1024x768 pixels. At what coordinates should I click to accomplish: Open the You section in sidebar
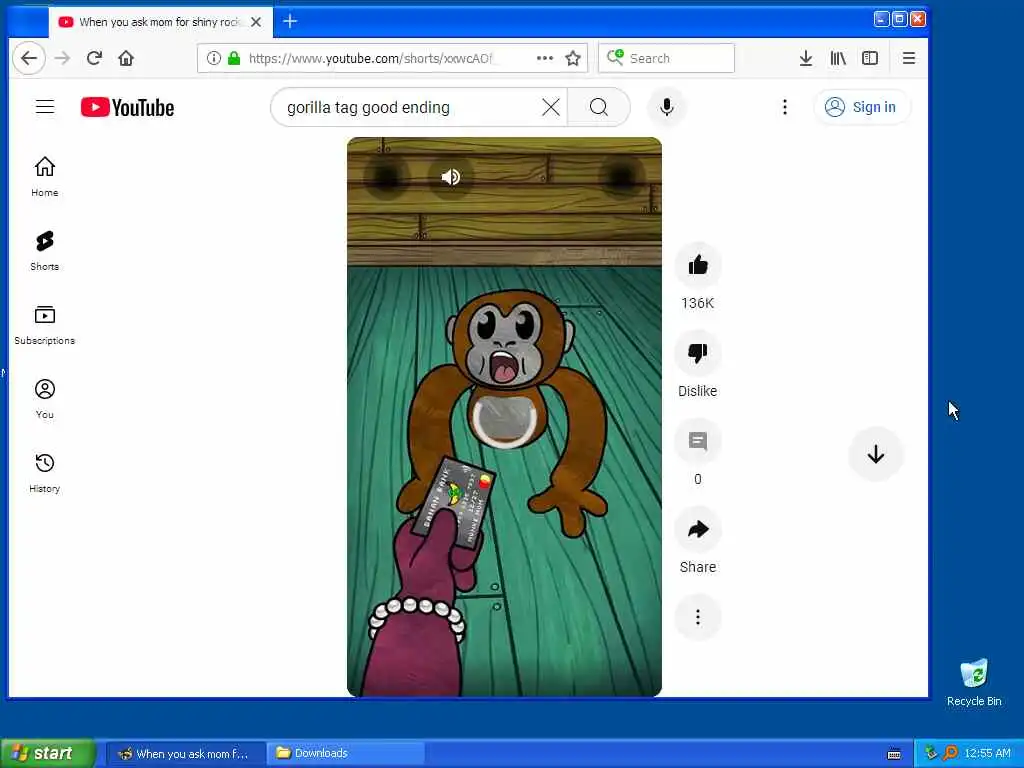coord(44,398)
